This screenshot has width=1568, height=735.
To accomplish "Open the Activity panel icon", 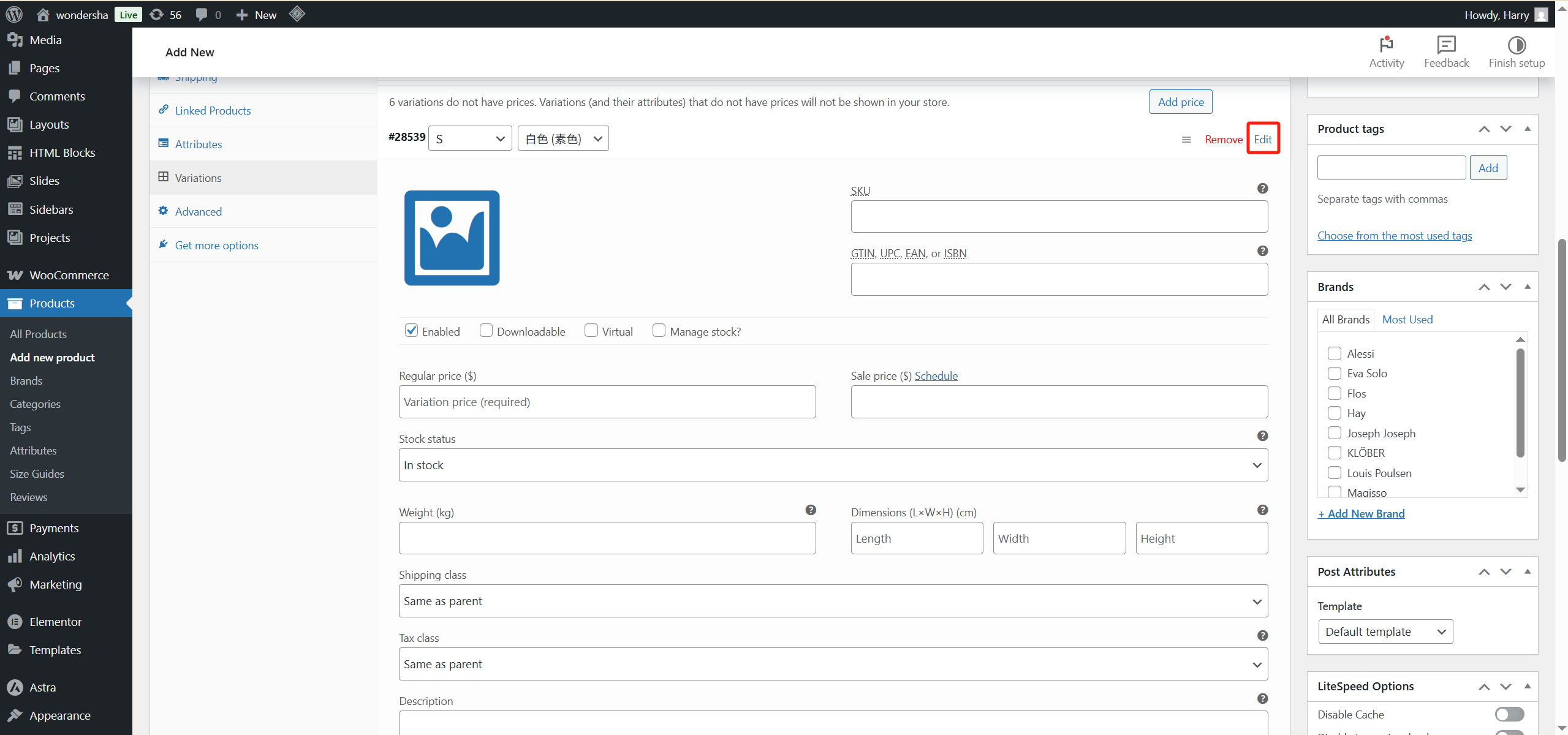I will point(1386,45).
